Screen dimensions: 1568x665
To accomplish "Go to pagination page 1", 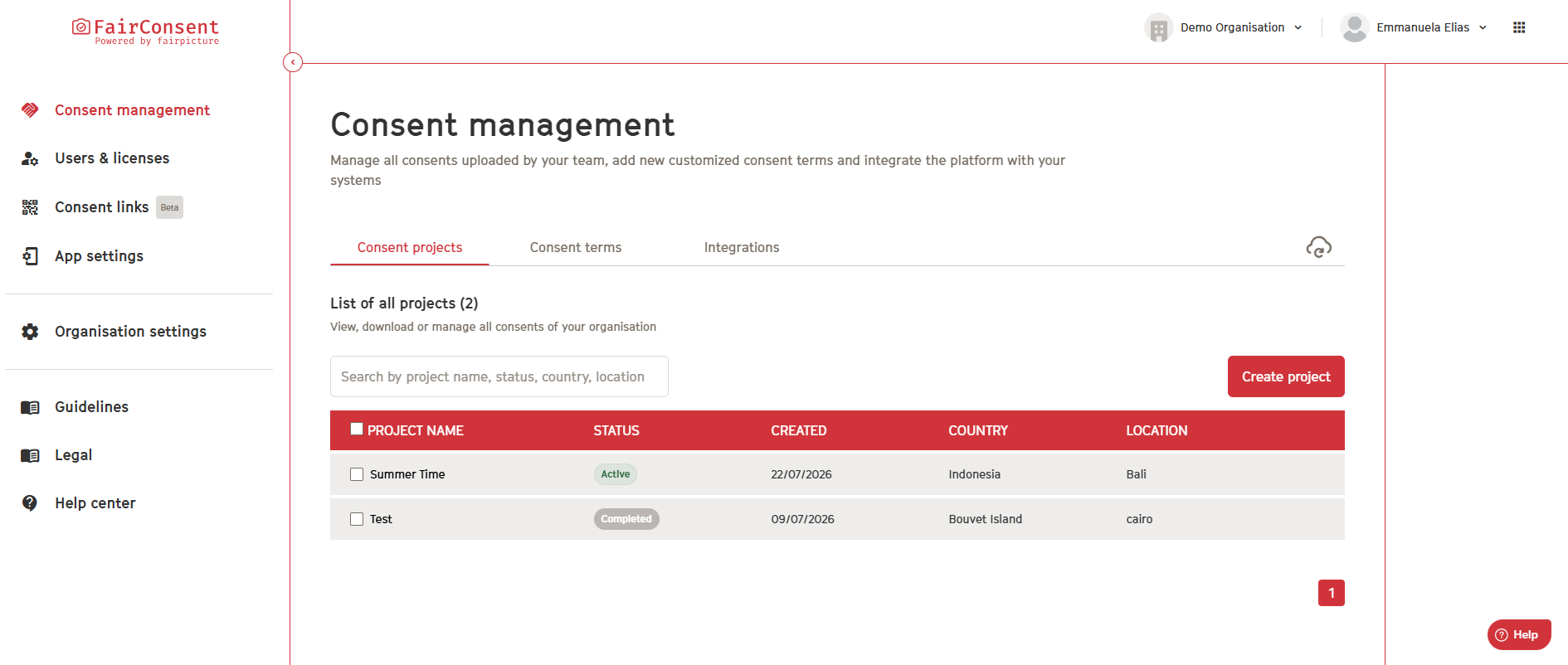I will click(x=1332, y=593).
